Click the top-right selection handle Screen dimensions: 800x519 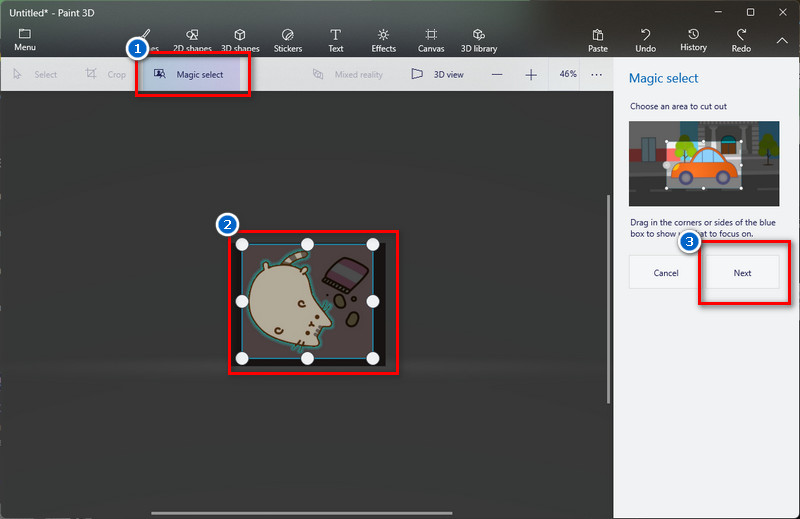coord(373,244)
